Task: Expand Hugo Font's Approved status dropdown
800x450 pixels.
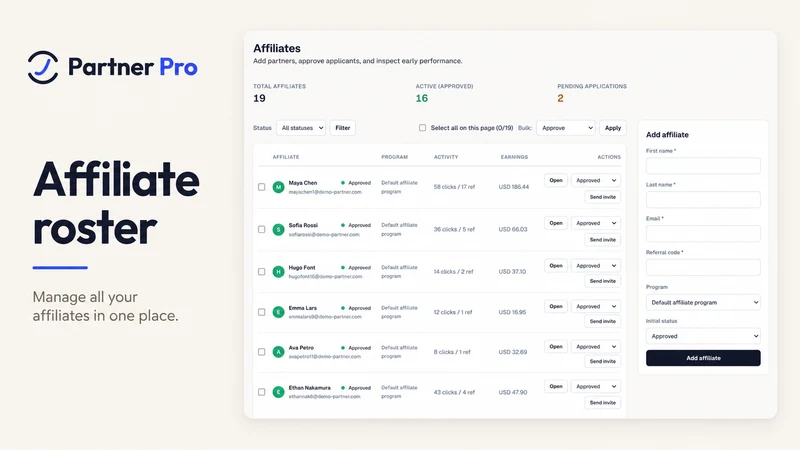Action: [595, 266]
